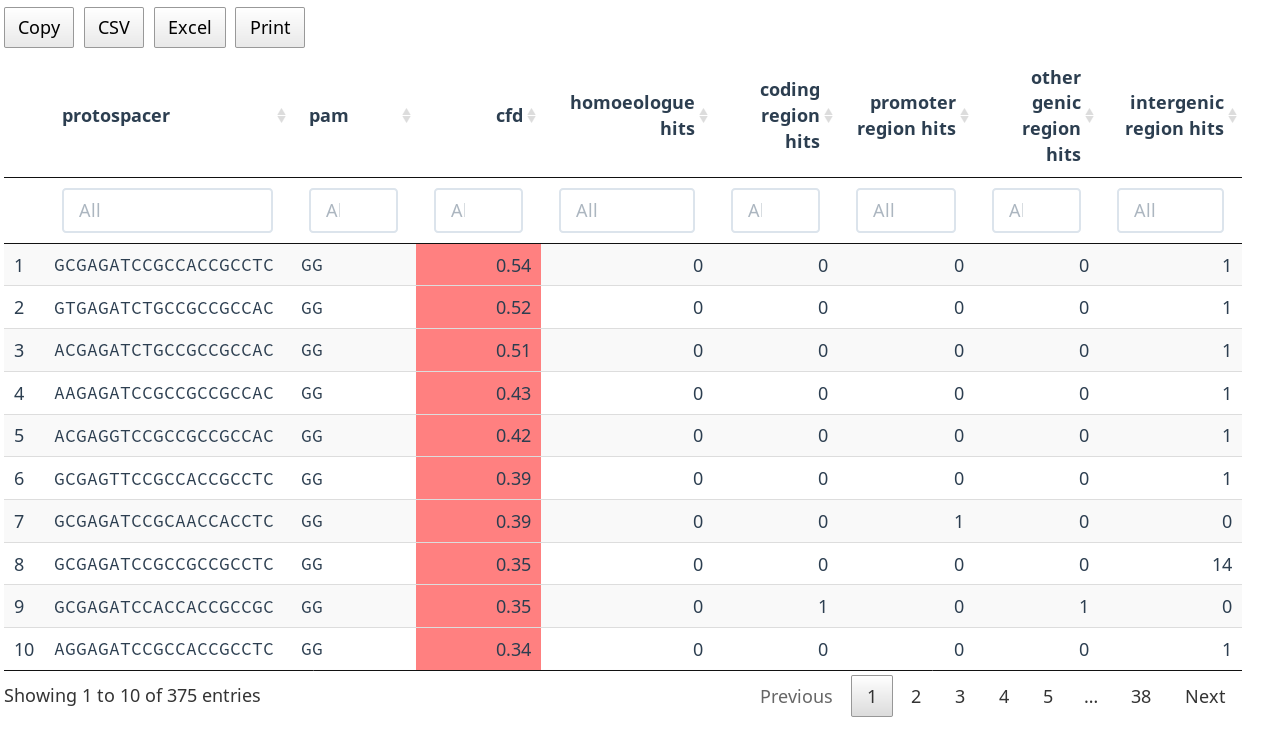Jump to last page 38
Image resolution: width=1261 pixels, height=736 pixels.
(1141, 697)
